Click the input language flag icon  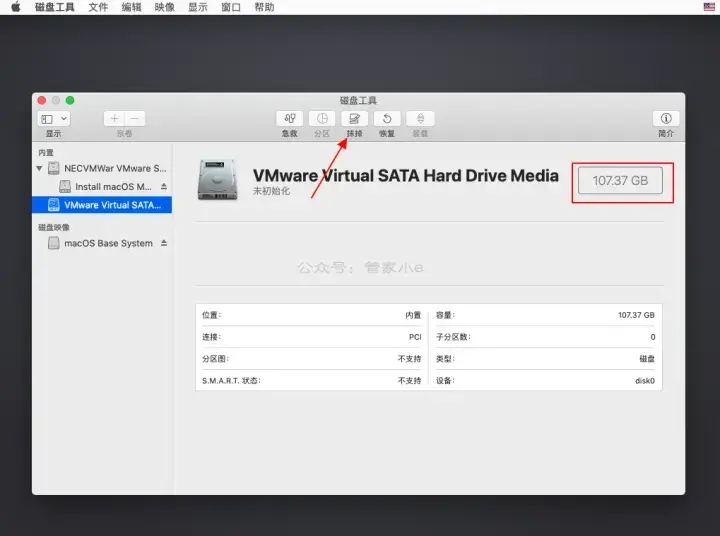(709, 6)
